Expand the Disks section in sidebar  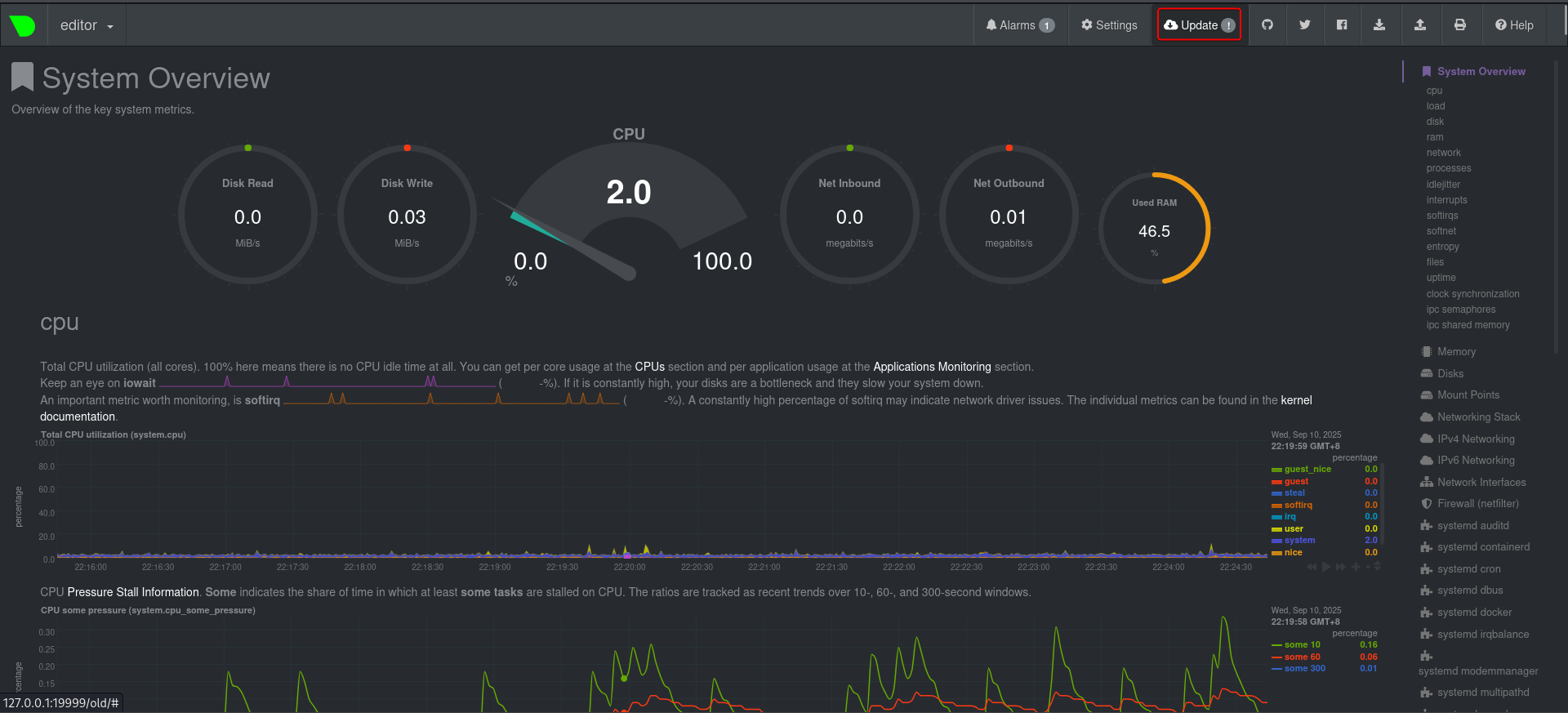point(1450,374)
